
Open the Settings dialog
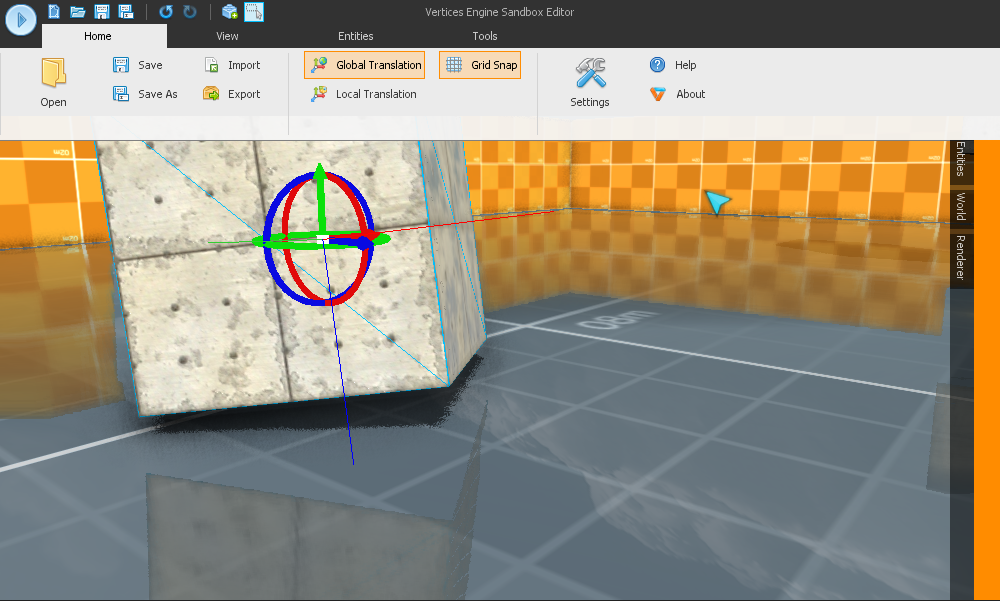coord(590,82)
